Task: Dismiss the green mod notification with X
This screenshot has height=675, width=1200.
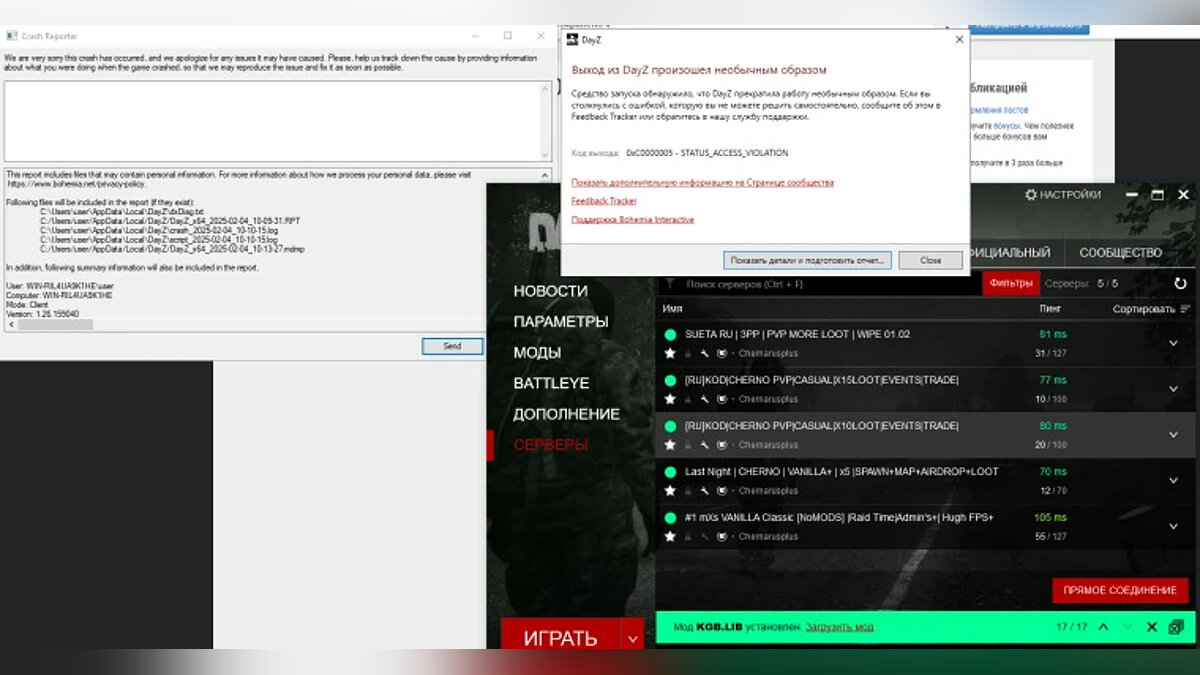Action: 1151,627
